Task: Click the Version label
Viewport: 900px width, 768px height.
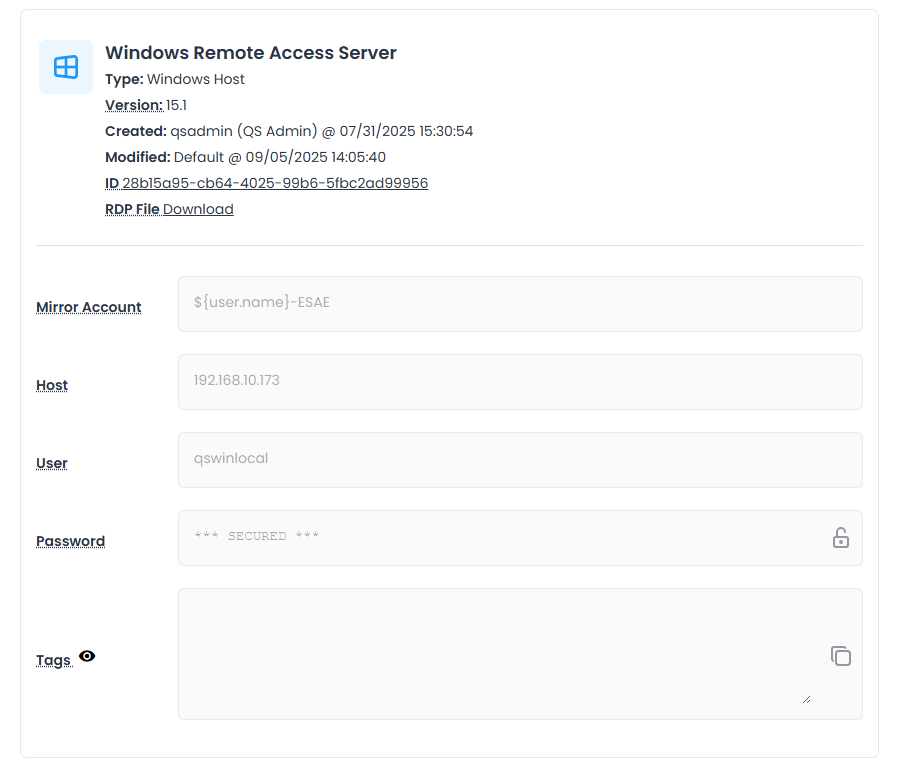Action: click(133, 105)
